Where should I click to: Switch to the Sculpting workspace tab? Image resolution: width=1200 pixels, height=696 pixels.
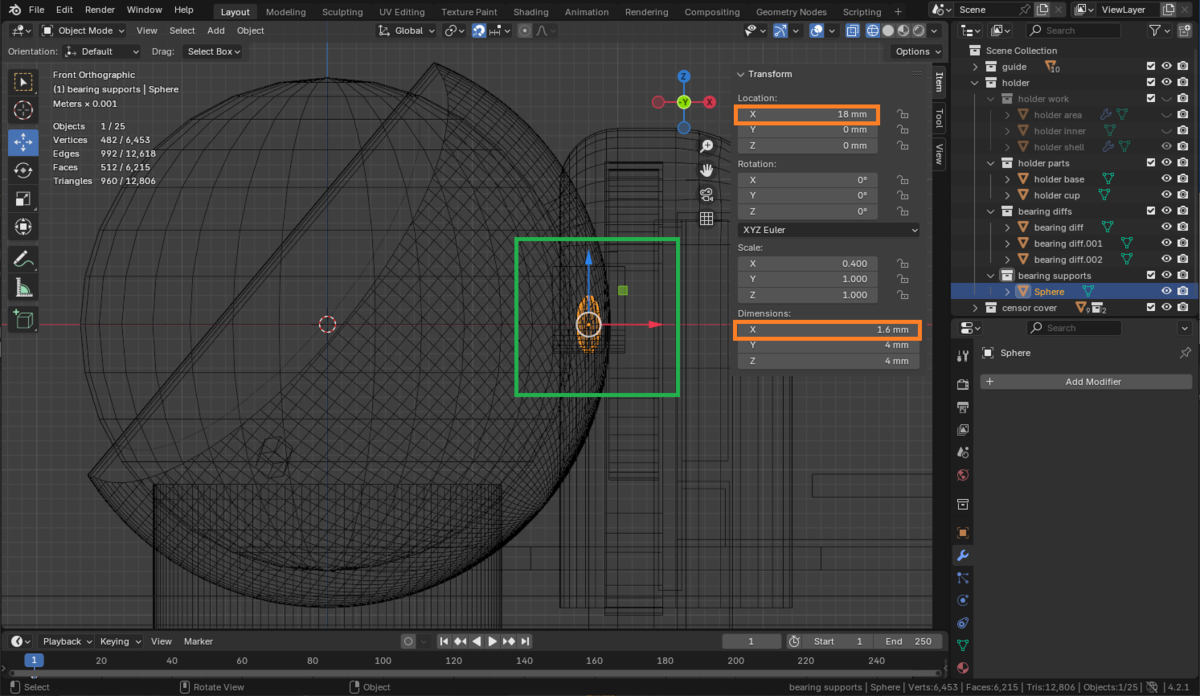342,12
